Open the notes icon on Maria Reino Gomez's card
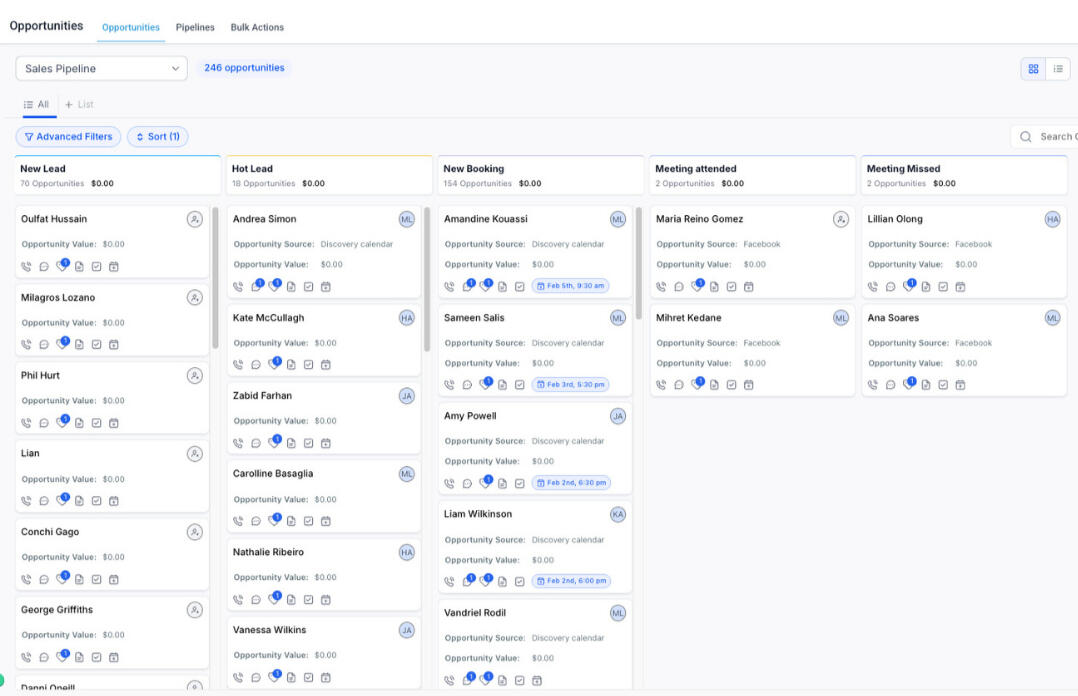This screenshot has height=696, width=1078. (x=715, y=287)
